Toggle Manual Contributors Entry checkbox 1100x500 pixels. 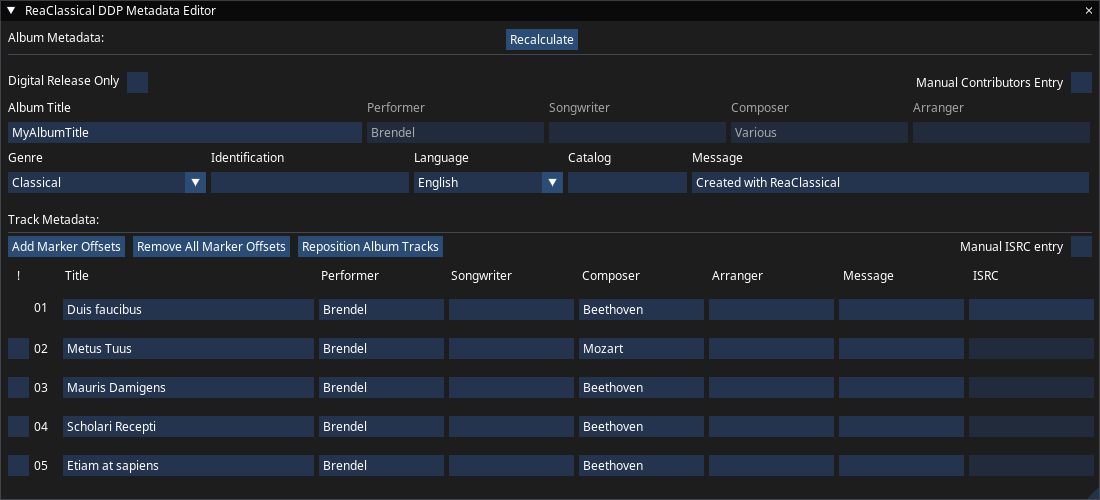(x=1081, y=82)
